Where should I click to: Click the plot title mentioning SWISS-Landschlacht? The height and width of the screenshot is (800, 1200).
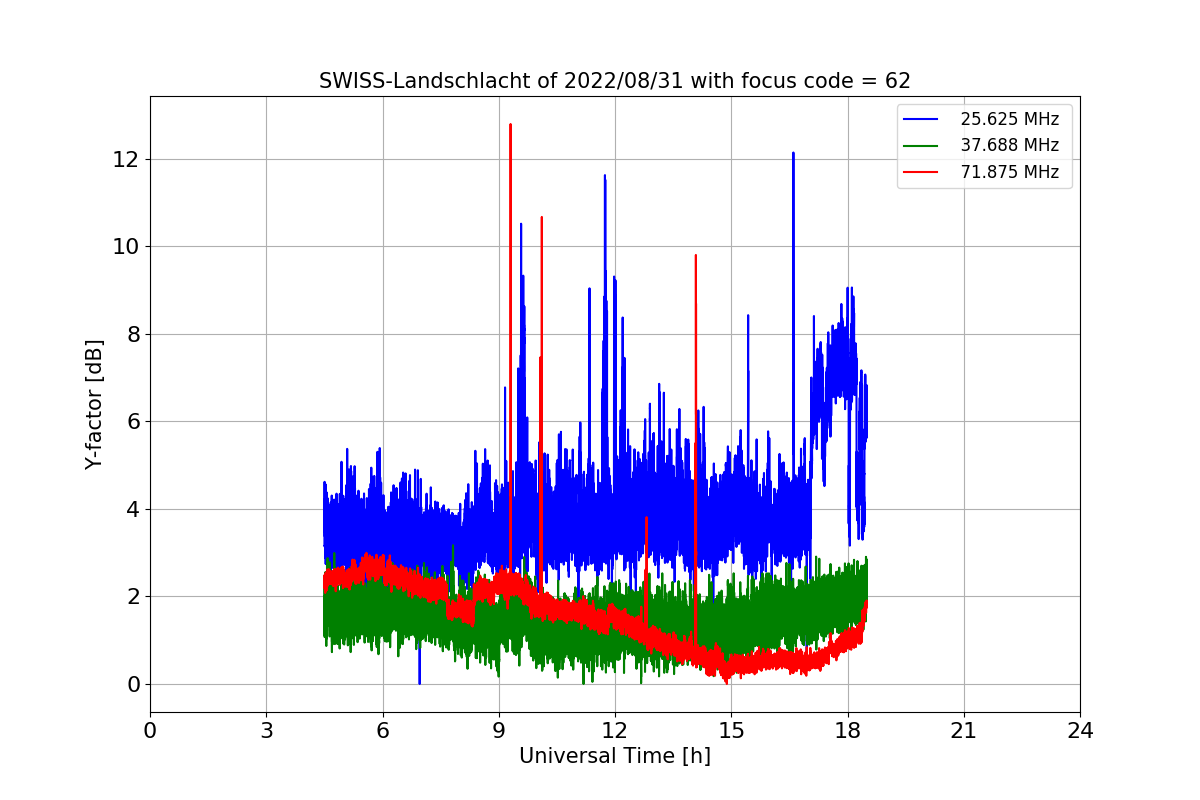[615, 81]
